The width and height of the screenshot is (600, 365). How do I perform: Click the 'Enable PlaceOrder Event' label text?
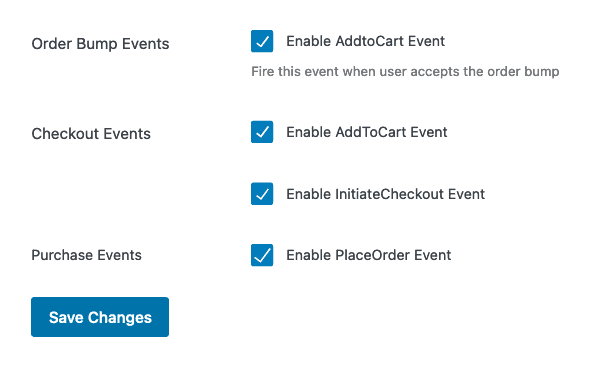pyautogui.click(x=368, y=255)
